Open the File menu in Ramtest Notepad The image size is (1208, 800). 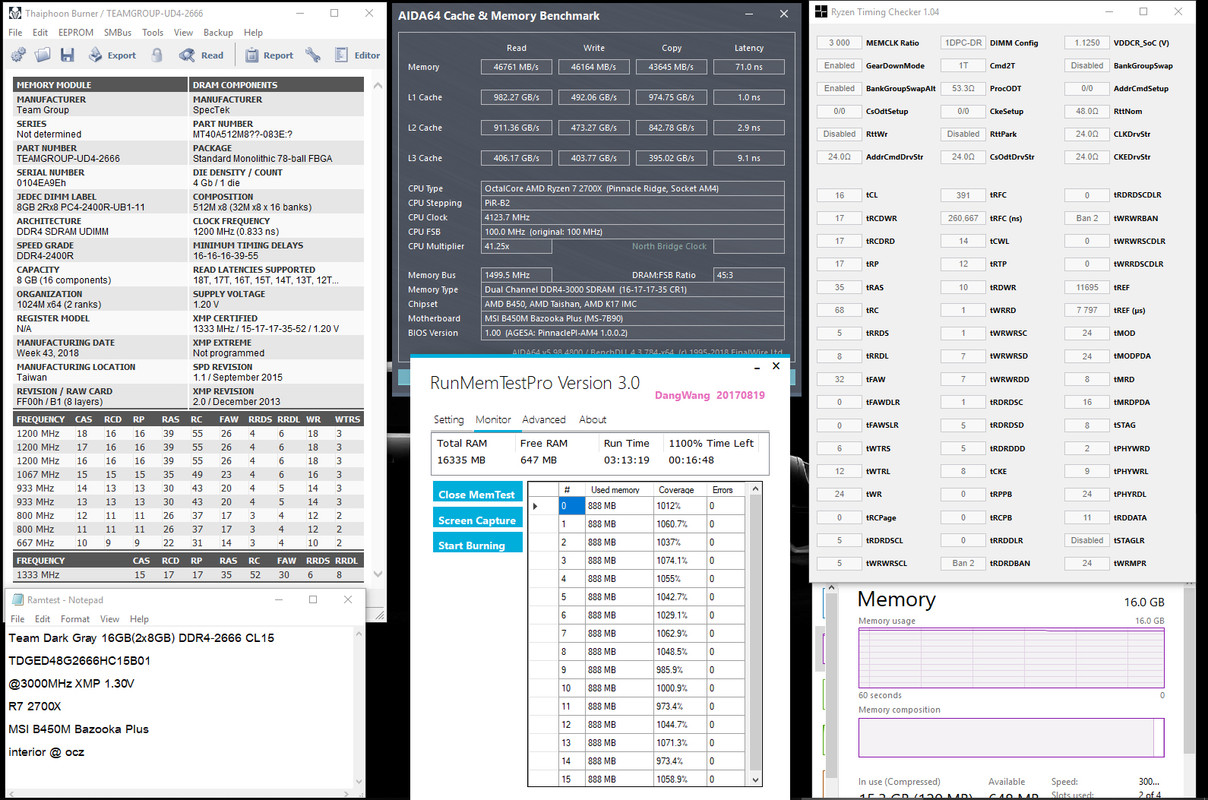point(17,619)
